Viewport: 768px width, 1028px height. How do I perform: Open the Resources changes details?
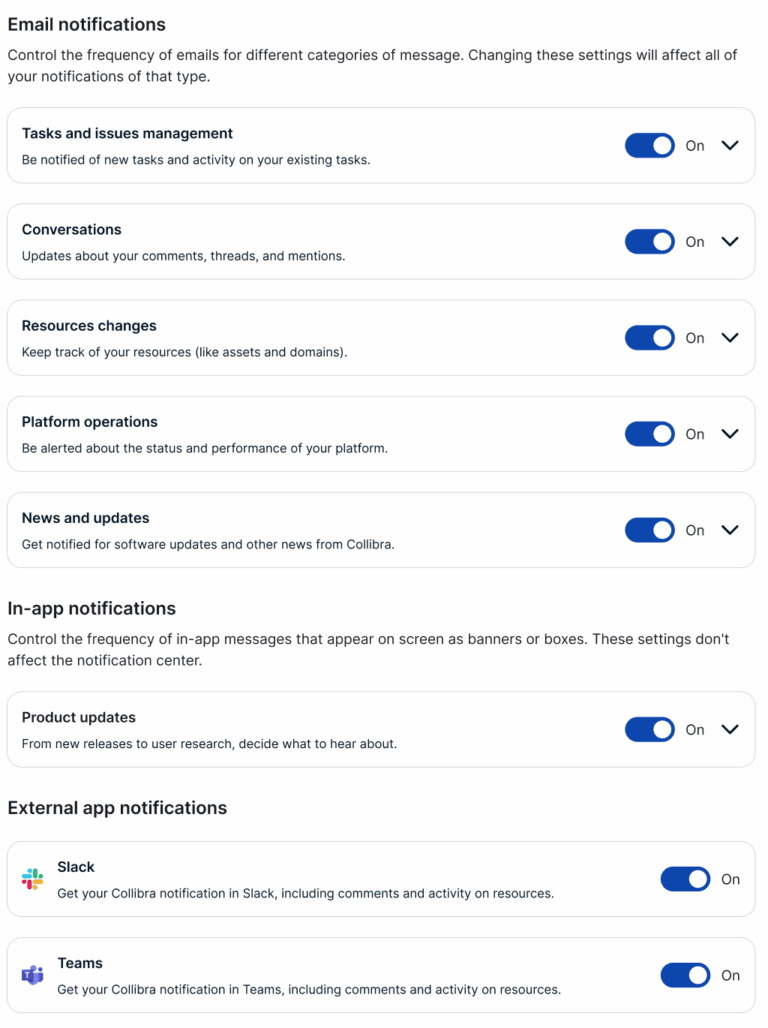729,337
